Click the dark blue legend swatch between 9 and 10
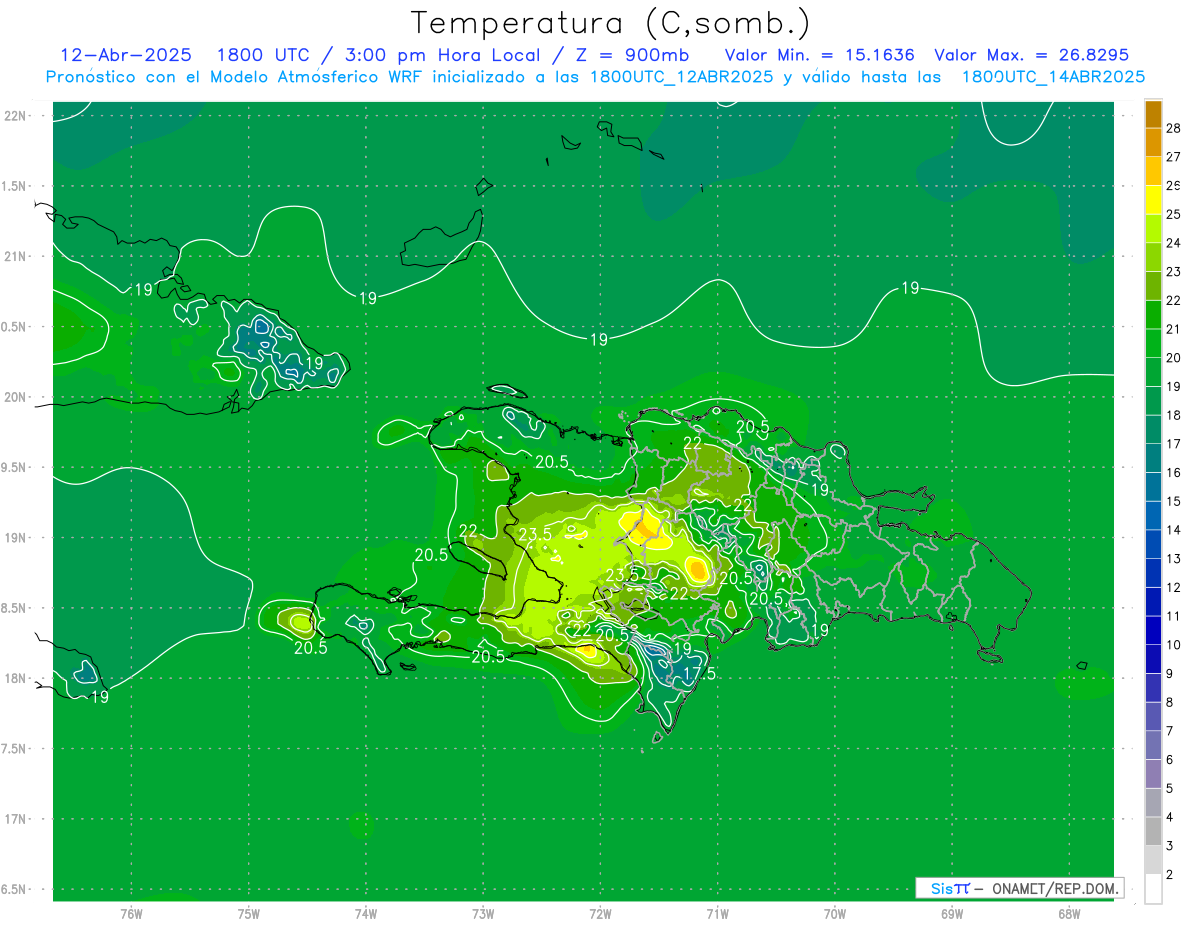The image size is (1200, 927). 1153,660
